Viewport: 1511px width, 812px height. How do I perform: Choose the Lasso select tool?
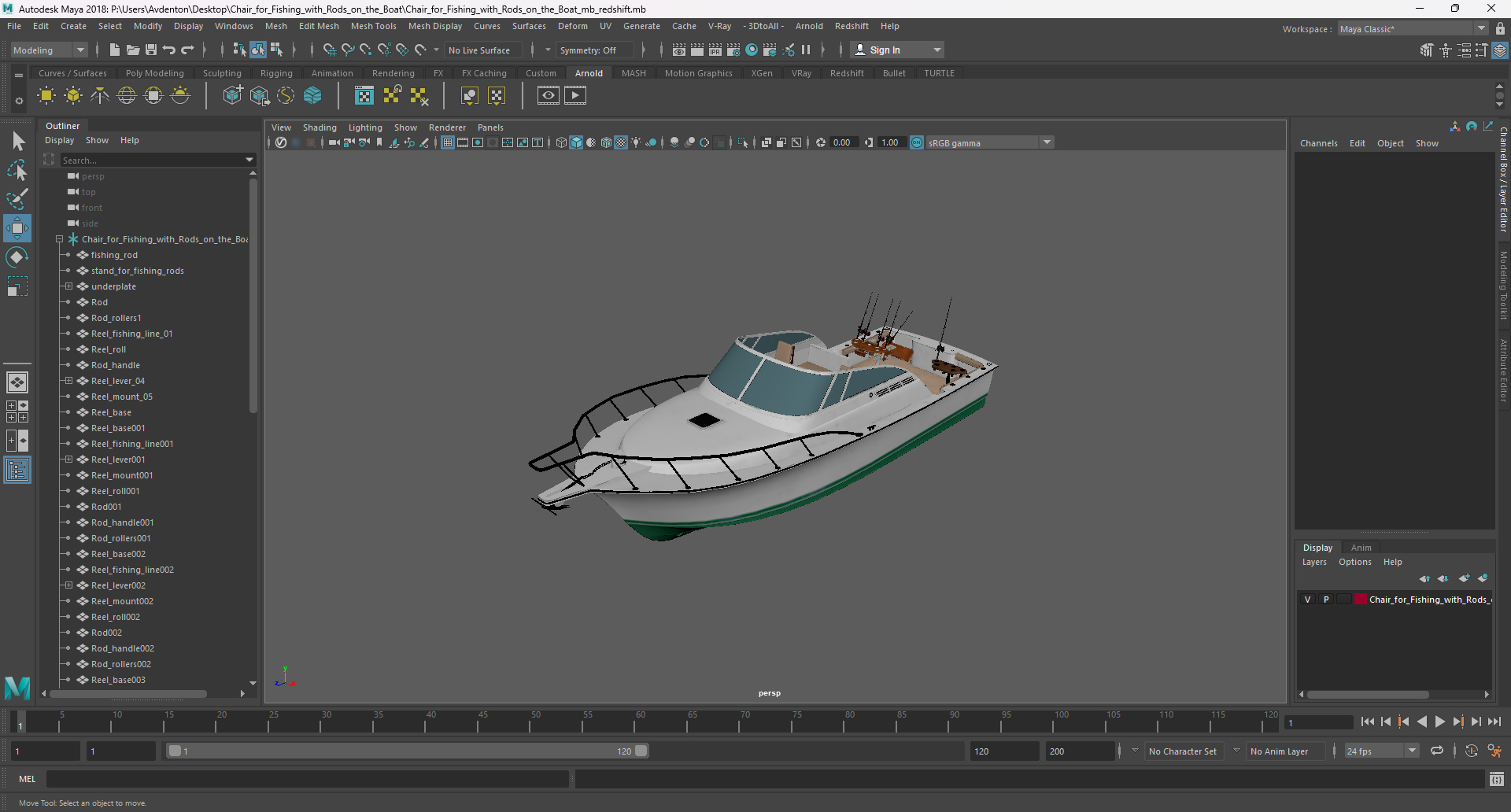tap(17, 170)
